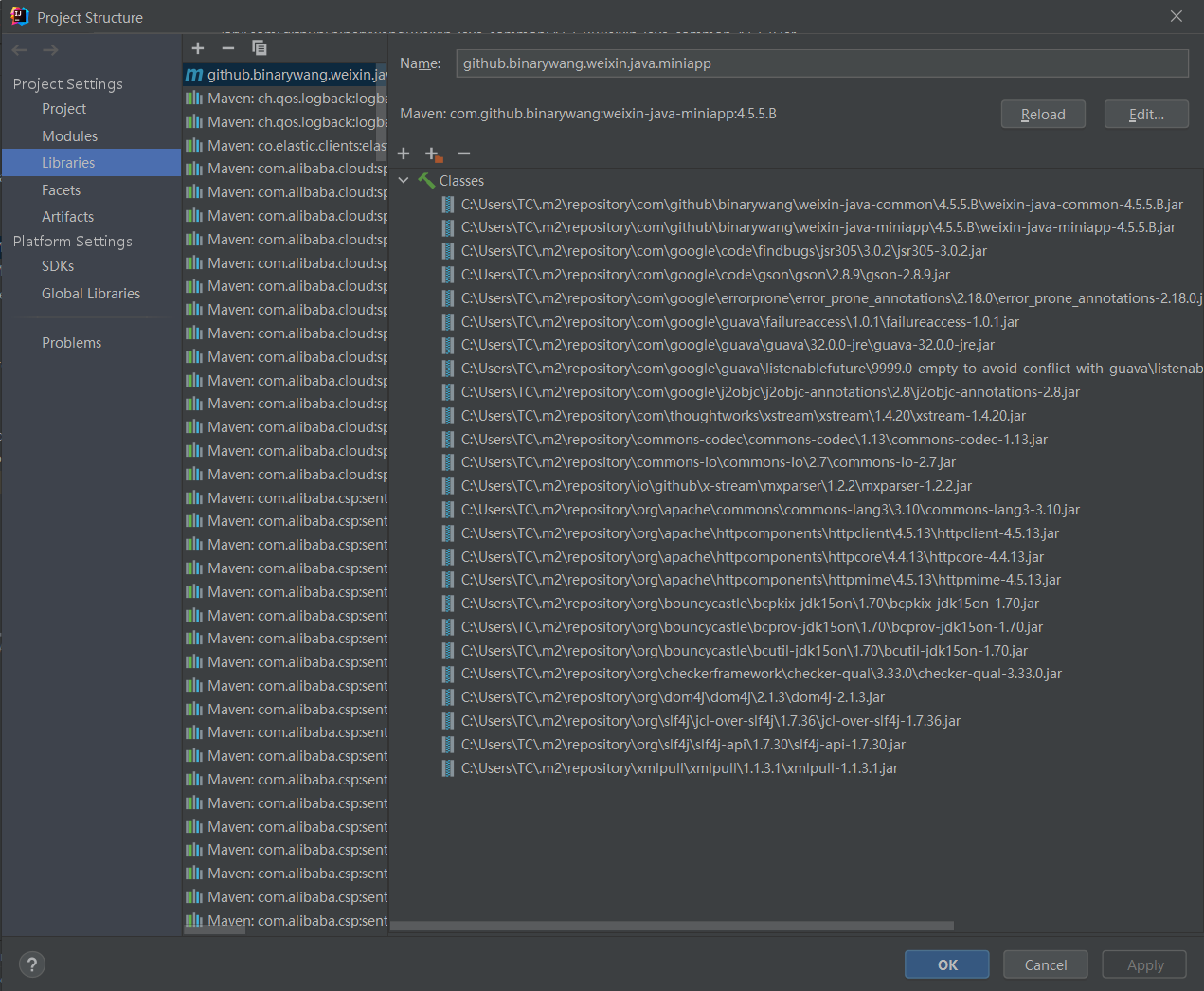Select Libraries in the sidebar
This screenshot has height=991, width=1204.
click(91, 163)
